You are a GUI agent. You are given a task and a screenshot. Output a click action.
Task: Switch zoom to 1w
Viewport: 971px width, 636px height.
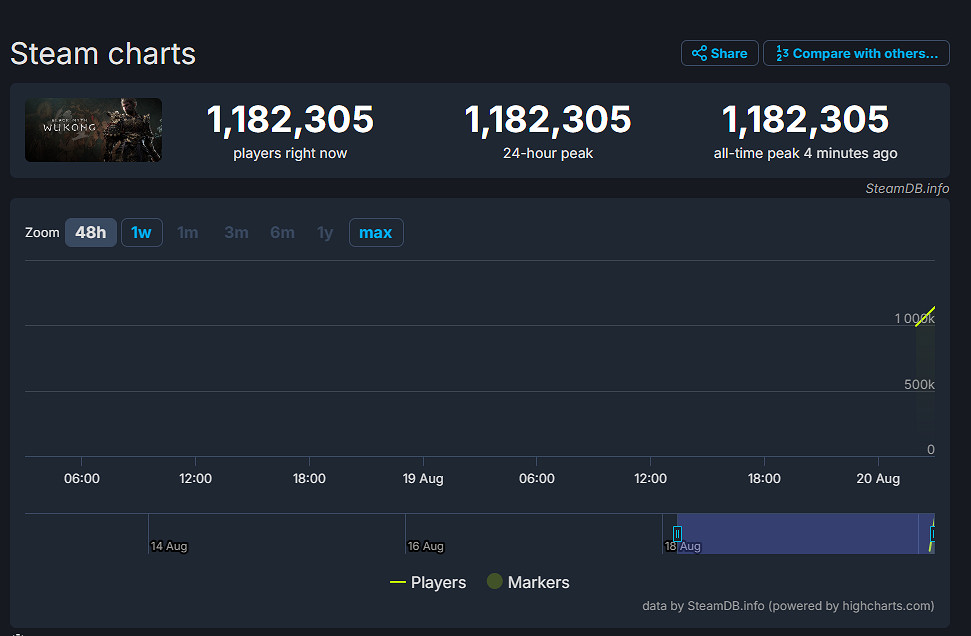click(141, 233)
